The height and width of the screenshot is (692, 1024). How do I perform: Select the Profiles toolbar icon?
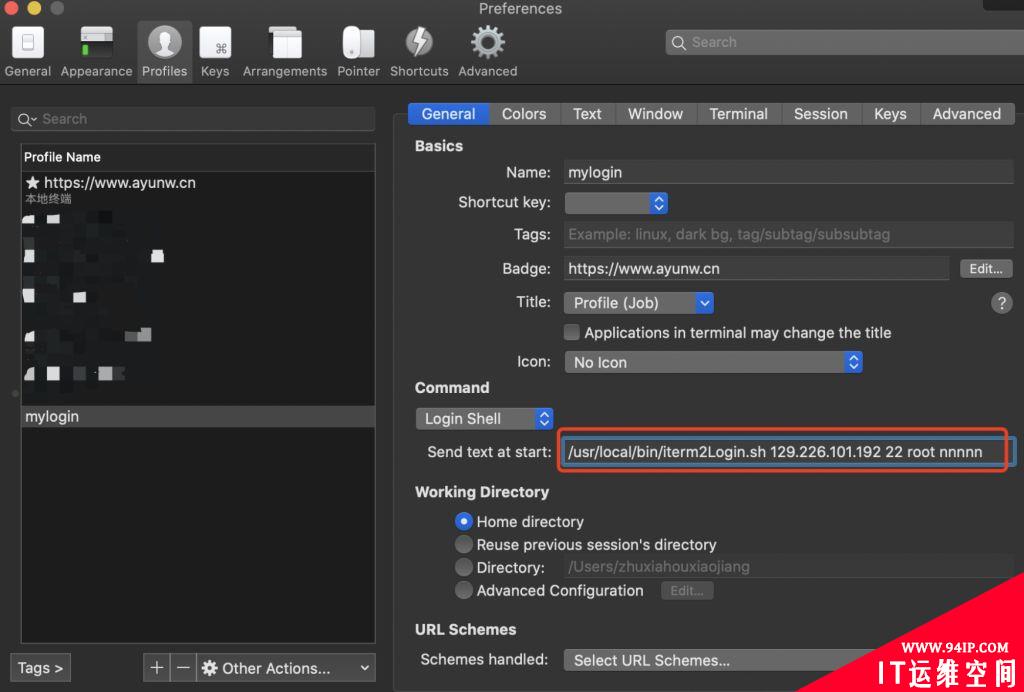[x=165, y=43]
